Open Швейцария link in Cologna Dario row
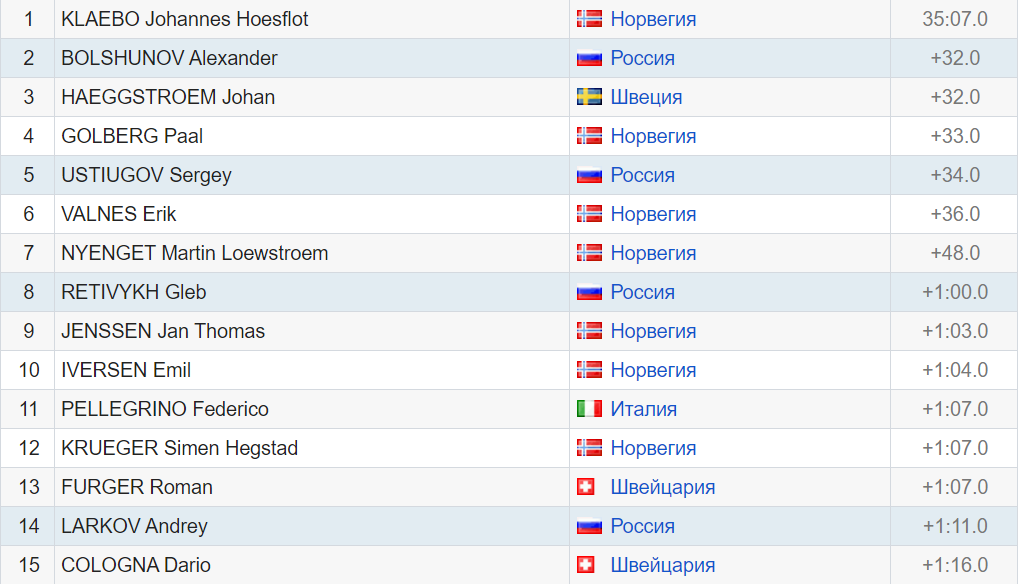The image size is (1019, 584). click(x=663, y=565)
